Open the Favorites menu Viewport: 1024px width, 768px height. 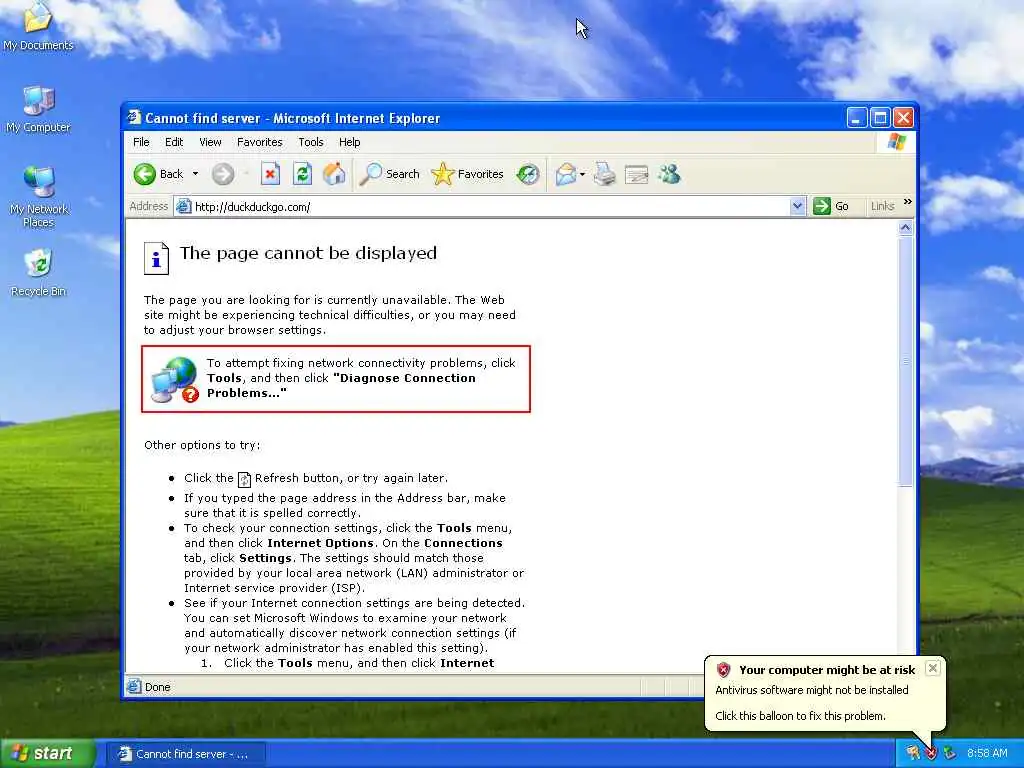tap(260, 142)
